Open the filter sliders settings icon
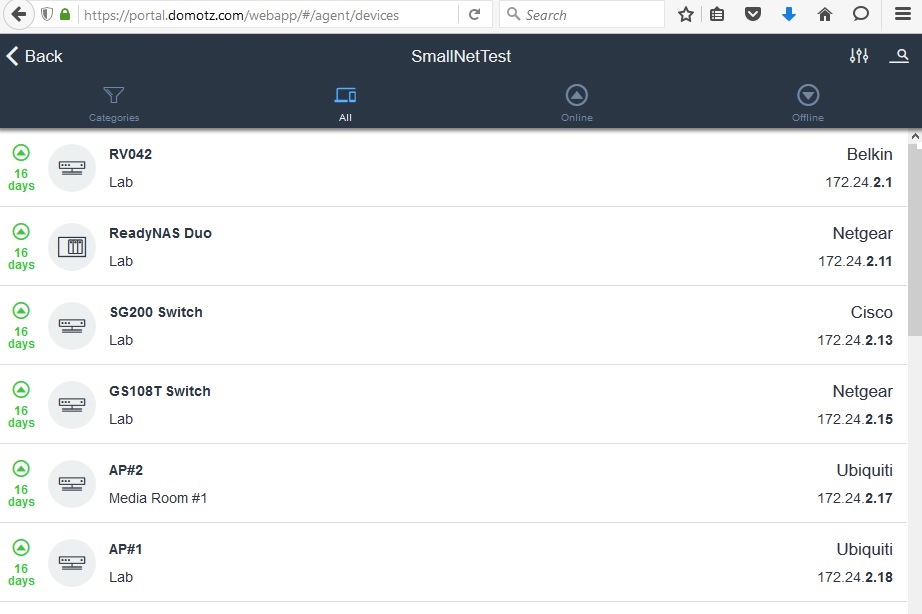Screen dimensions: 922x614 click(859, 56)
